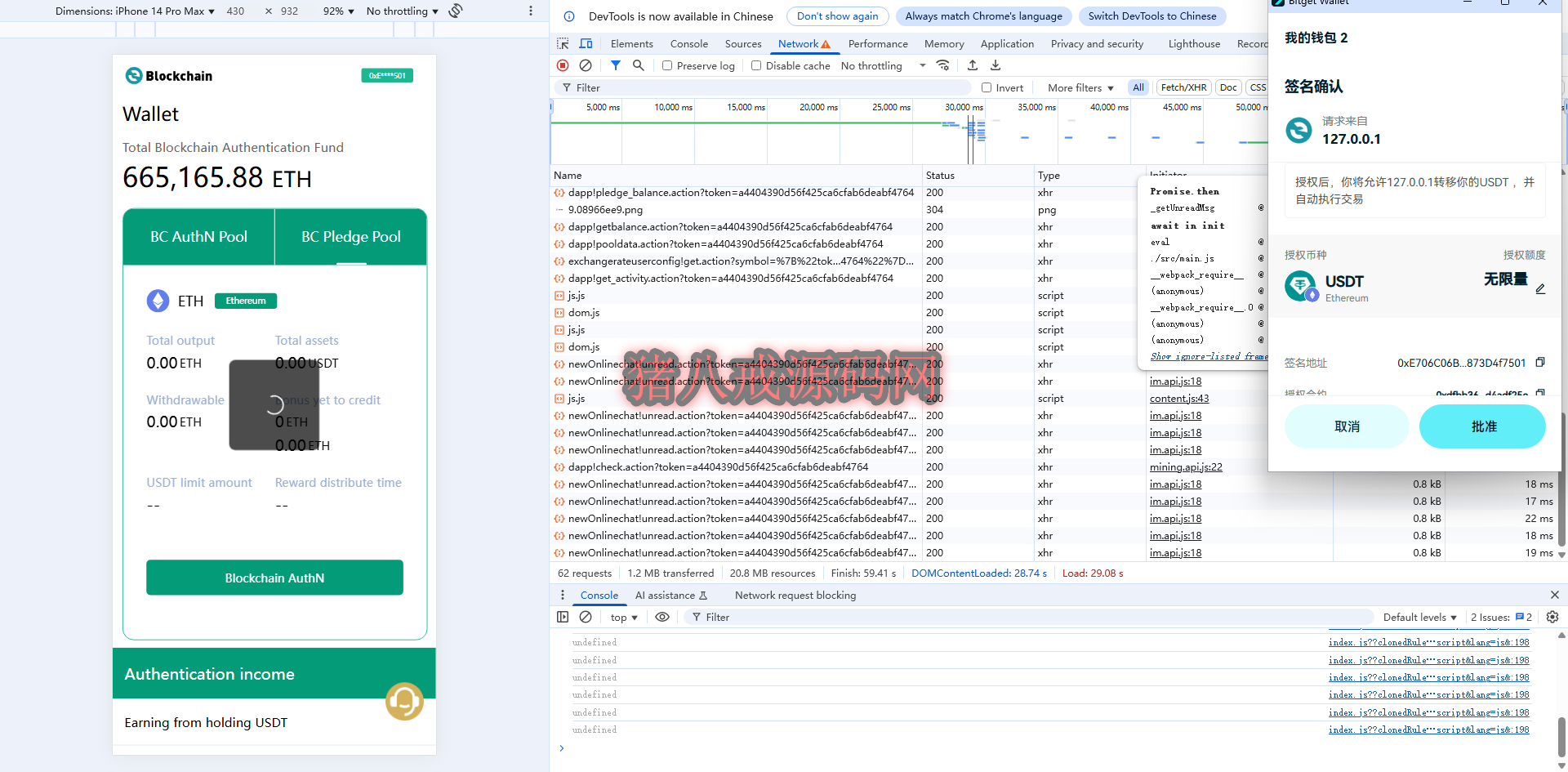Image resolution: width=1568 pixels, height=772 pixels.
Task: Switch to AI assistance drawer tab
Action: pos(671,595)
